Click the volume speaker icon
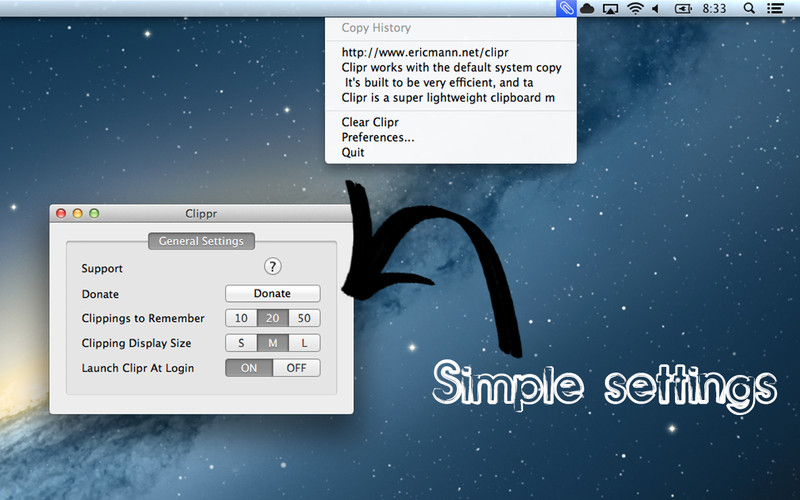 click(x=656, y=9)
